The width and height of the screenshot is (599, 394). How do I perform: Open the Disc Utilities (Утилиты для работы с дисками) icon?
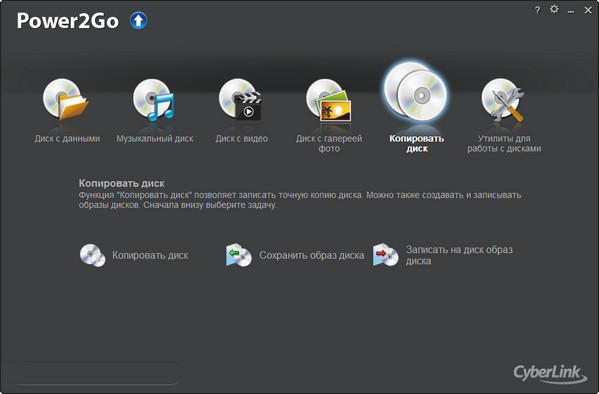tap(502, 100)
